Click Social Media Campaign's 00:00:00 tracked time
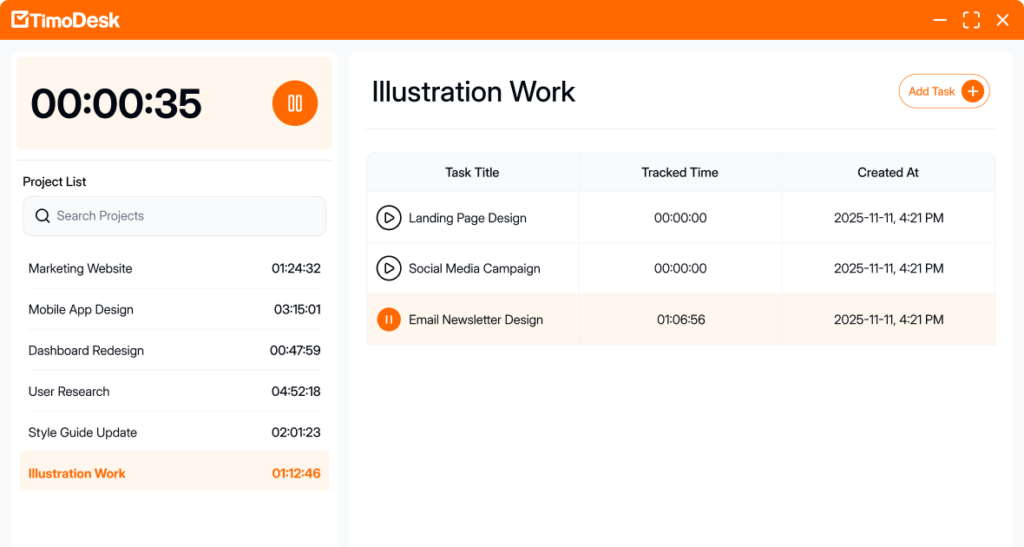This screenshot has width=1024, height=547. (680, 268)
